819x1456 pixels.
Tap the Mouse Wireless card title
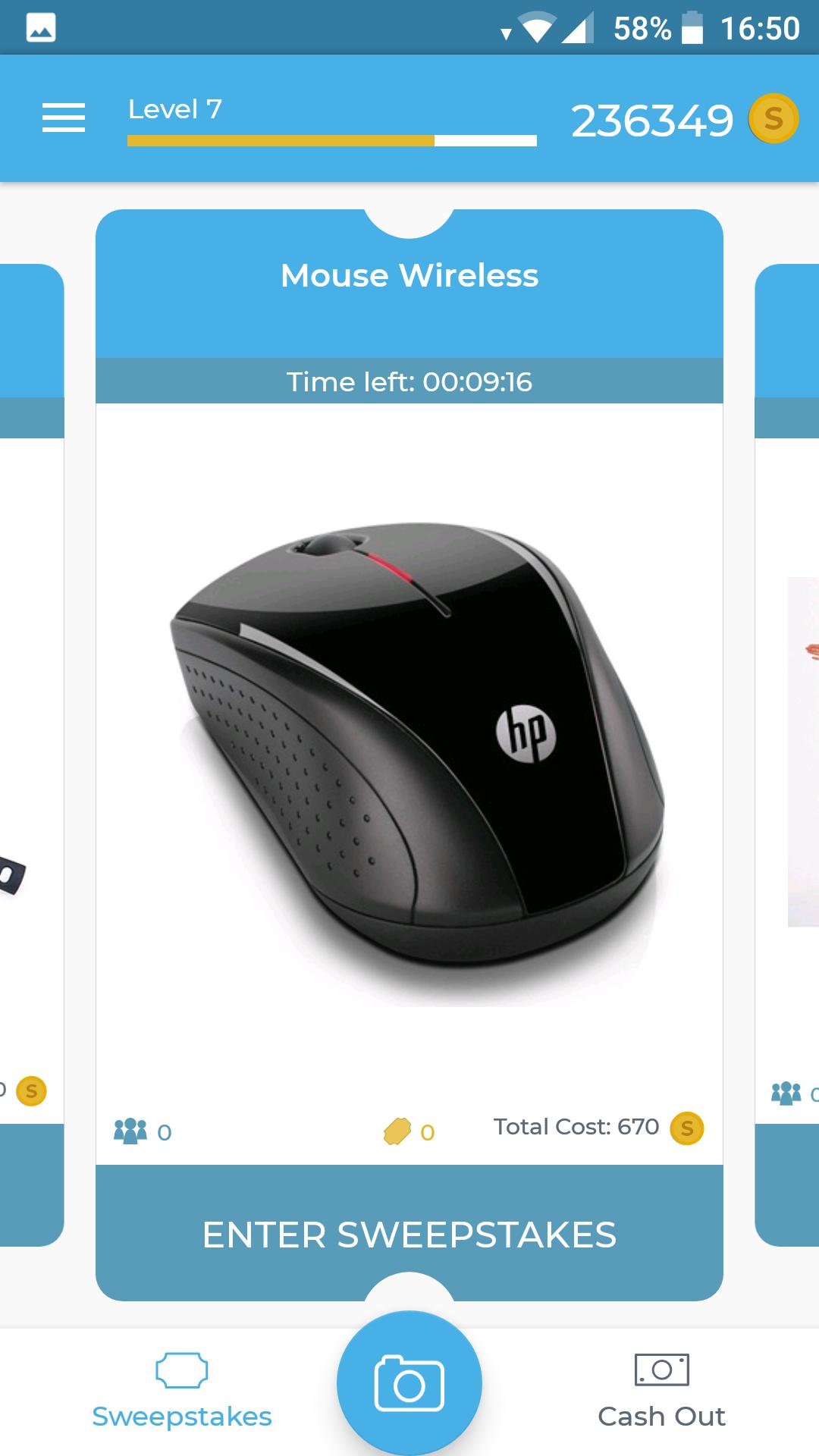[409, 275]
